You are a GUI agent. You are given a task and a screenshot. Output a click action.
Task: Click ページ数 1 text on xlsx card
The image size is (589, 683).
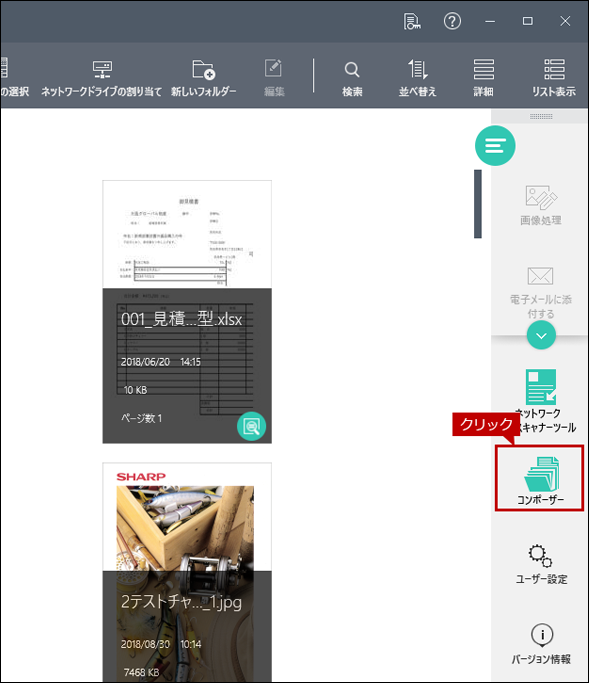point(141,419)
